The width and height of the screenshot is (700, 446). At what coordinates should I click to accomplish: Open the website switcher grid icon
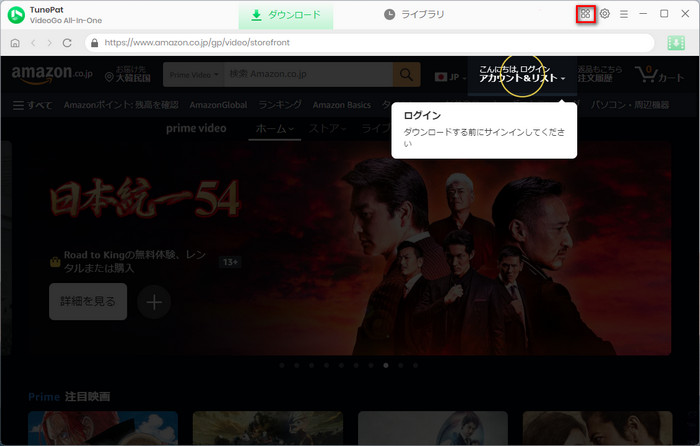point(585,14)
